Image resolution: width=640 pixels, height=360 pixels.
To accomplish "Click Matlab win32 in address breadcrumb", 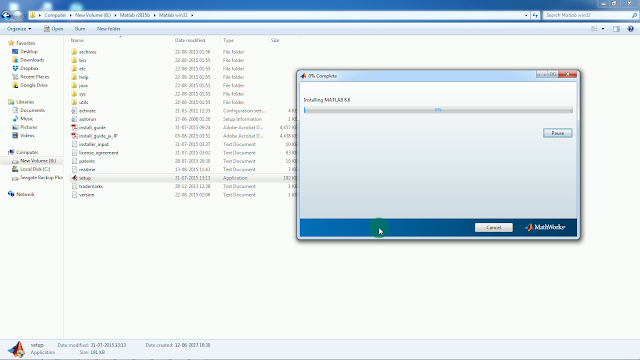I will pyautogui.click(x=173, y=15).
